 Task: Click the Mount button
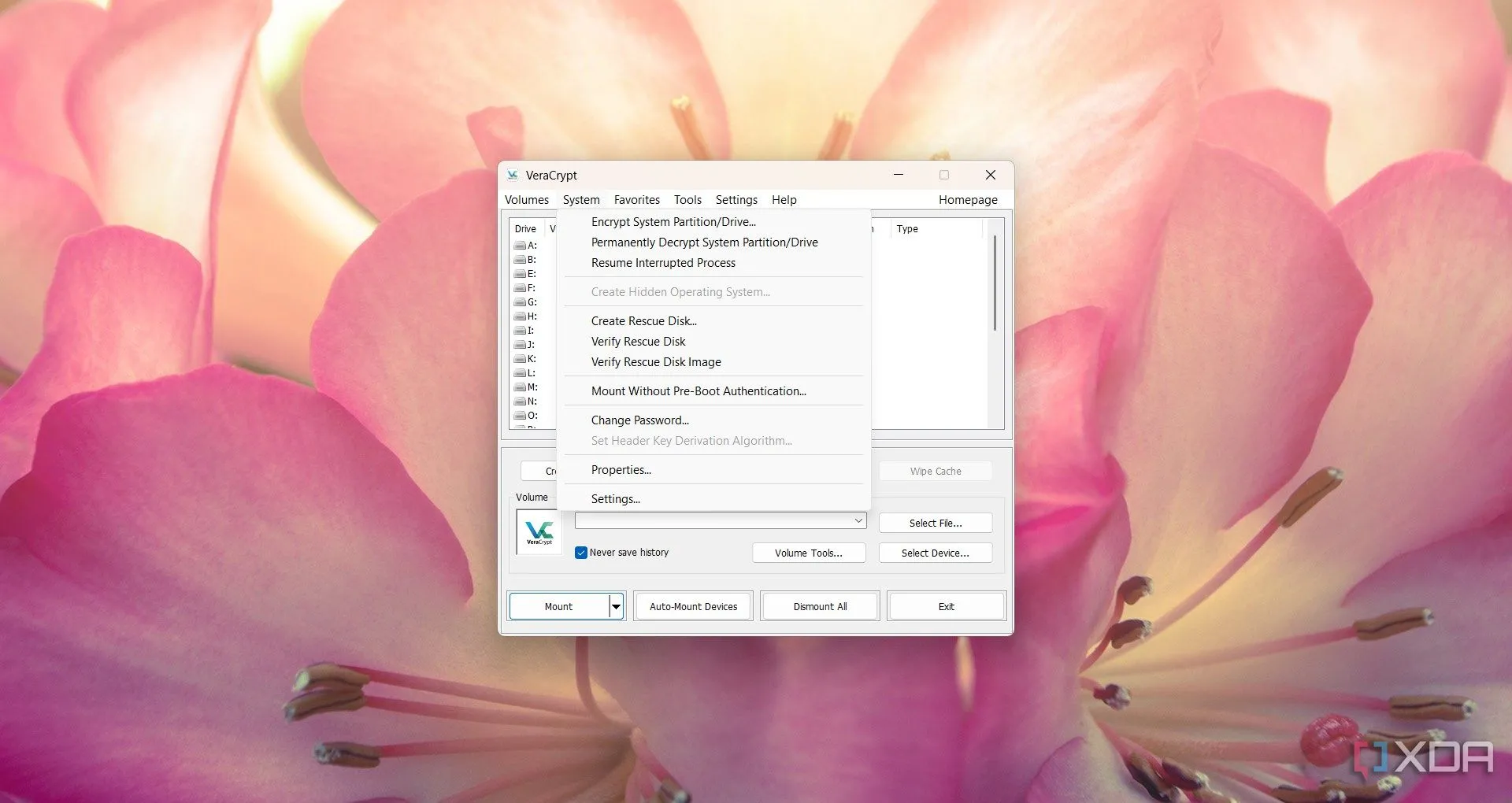click(x=559, y=606)
